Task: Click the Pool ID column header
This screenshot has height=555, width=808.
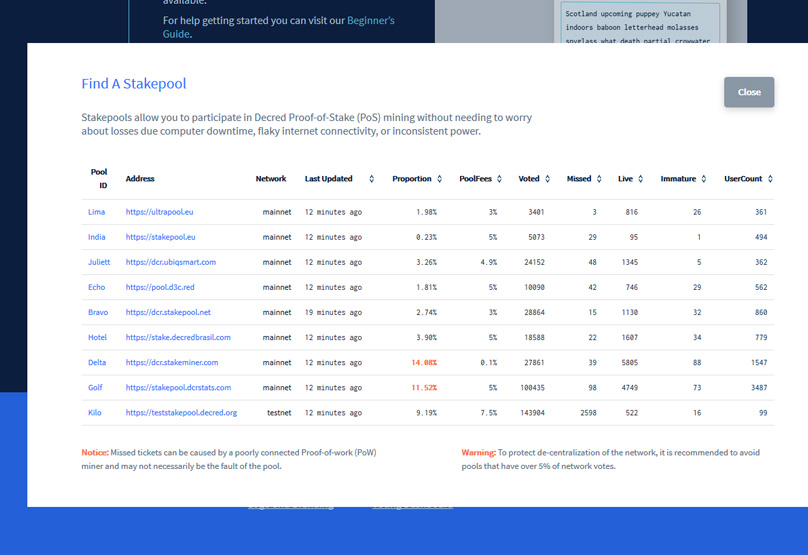Action: 98,178
